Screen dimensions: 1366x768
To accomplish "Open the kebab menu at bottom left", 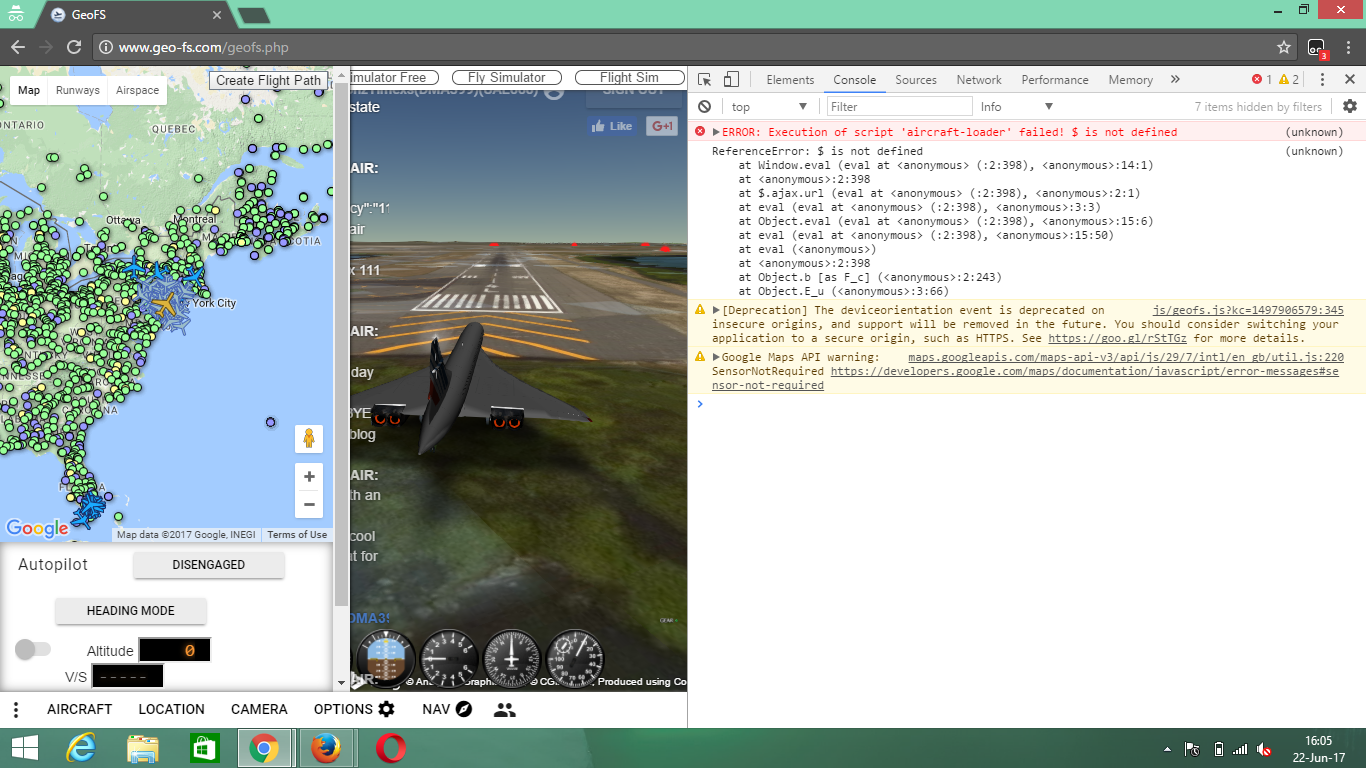I will click(x=15, y=709).
